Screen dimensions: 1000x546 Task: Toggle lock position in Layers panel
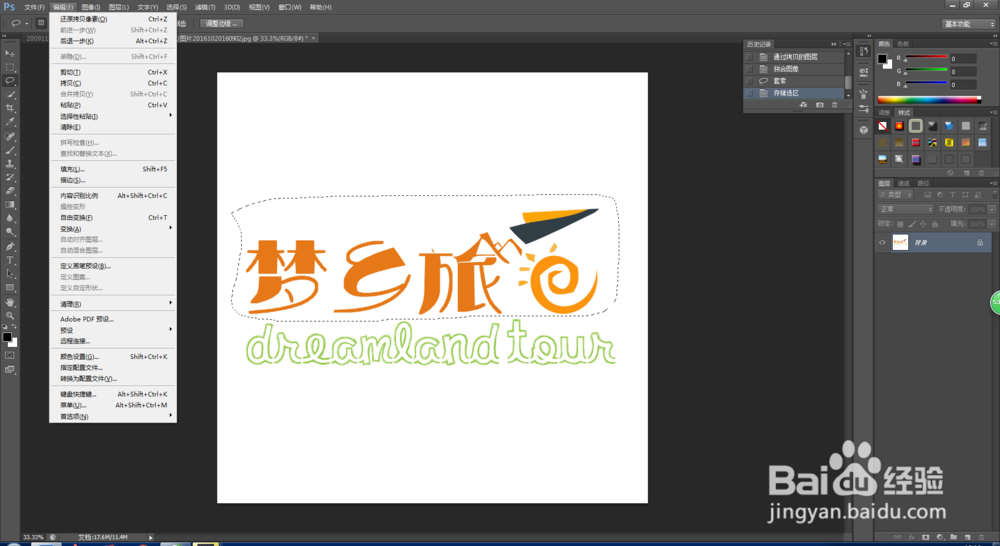coord(923,224)
